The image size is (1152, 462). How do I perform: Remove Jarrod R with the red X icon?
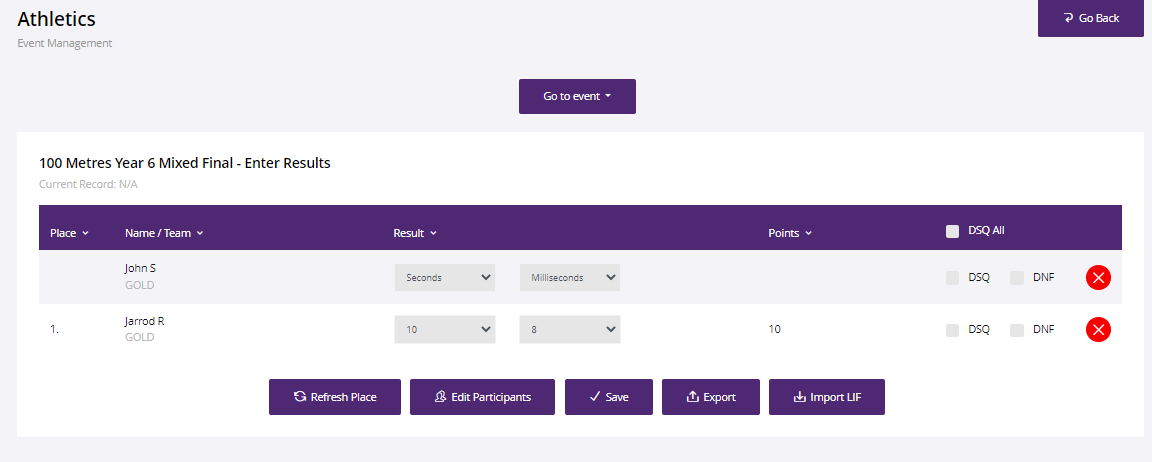coord(1098,330)
